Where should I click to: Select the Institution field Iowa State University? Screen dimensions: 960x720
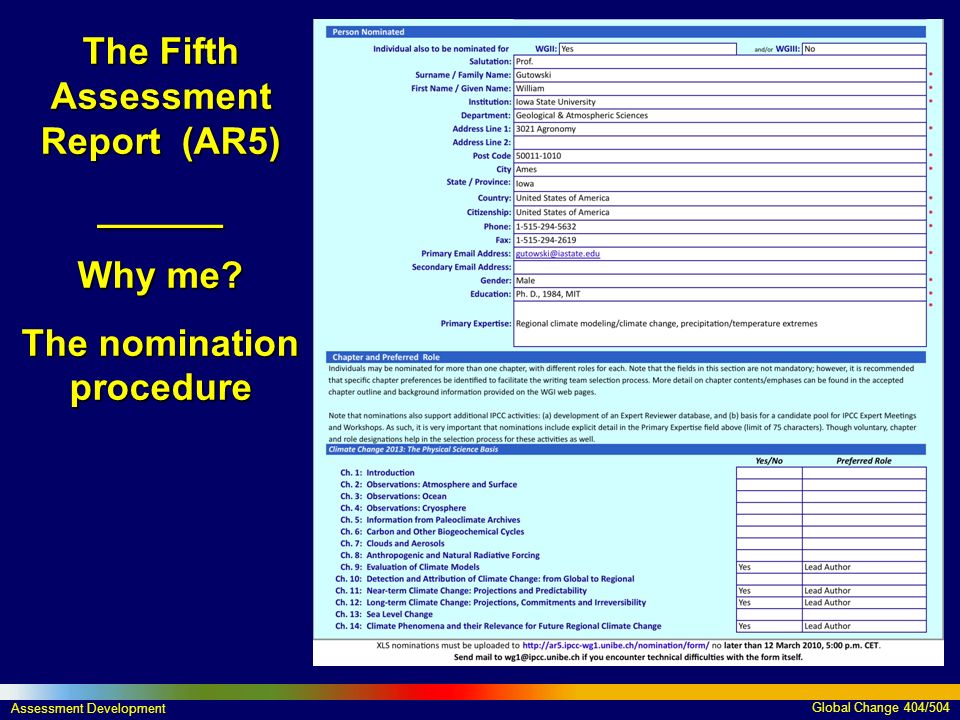click(719, 102)
